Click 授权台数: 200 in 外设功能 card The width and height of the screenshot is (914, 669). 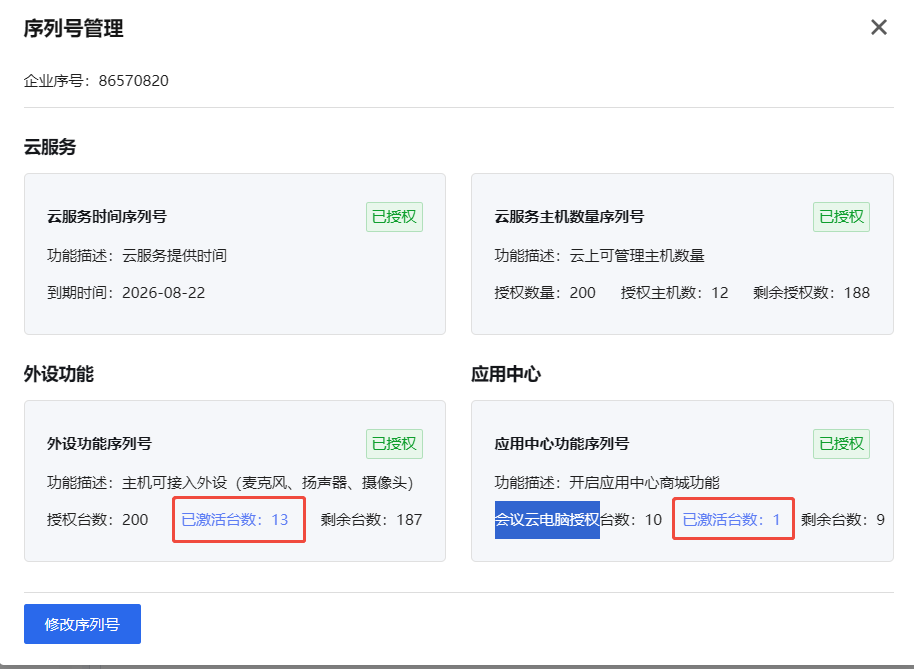click(98, 519)
